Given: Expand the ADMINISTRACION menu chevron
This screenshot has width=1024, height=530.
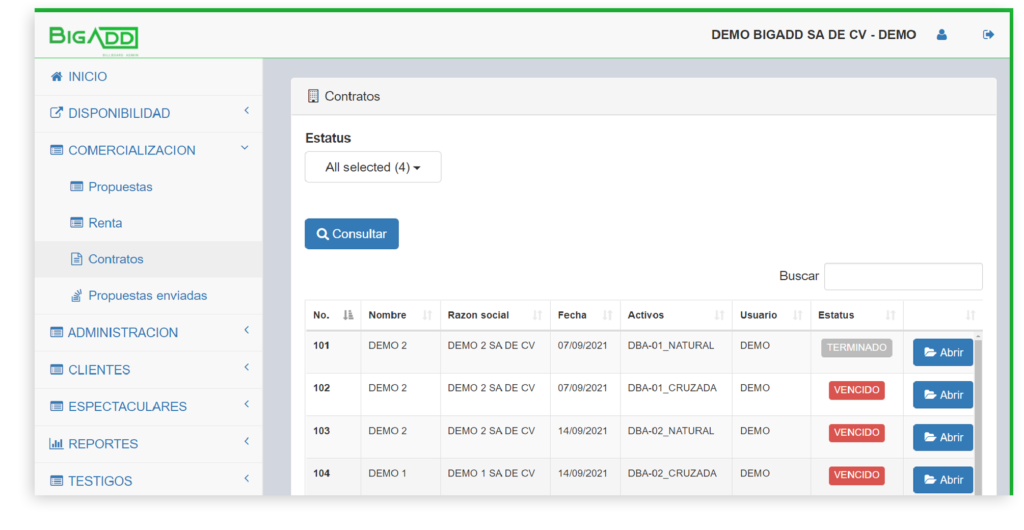Looking at the screenshot, I should click(x=246, y=330).
